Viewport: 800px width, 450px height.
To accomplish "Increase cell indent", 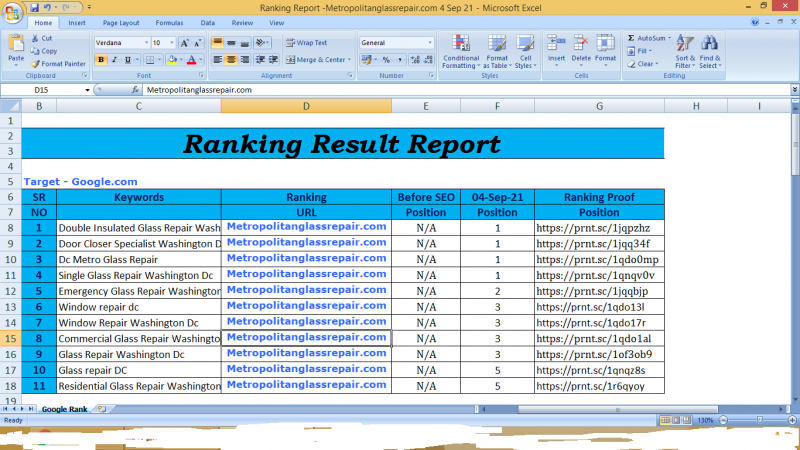I will pos(273,60).
